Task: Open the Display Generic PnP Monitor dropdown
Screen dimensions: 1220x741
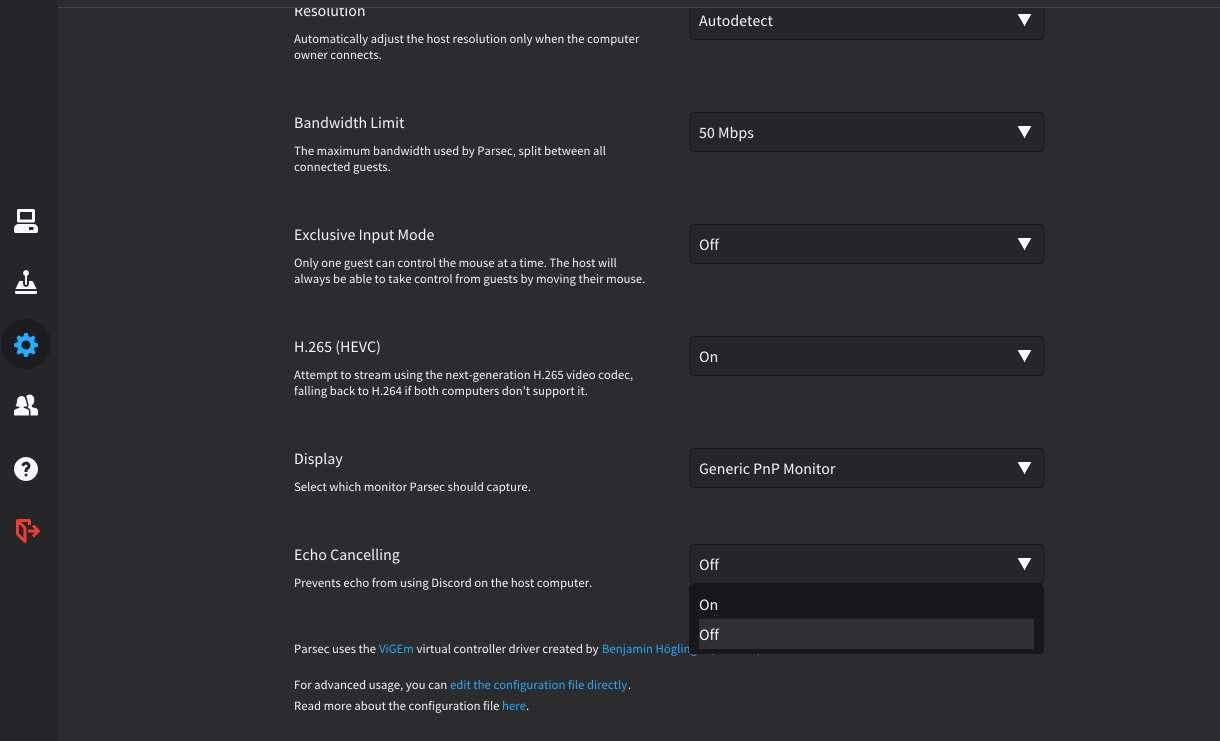Action: click(x=866, y=469)
